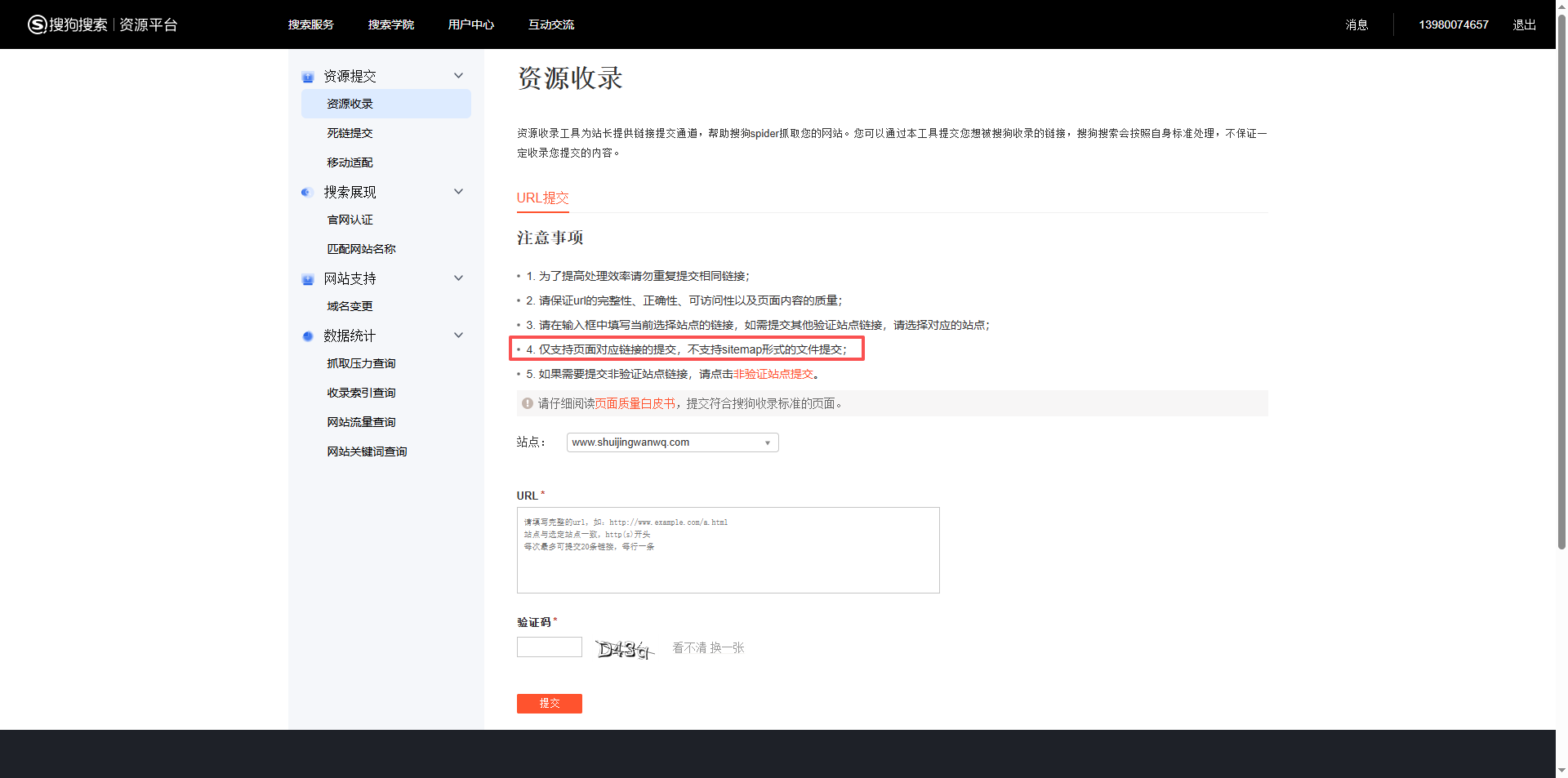
Task: Click the 提交 submit button
Action: click(550, 704)
